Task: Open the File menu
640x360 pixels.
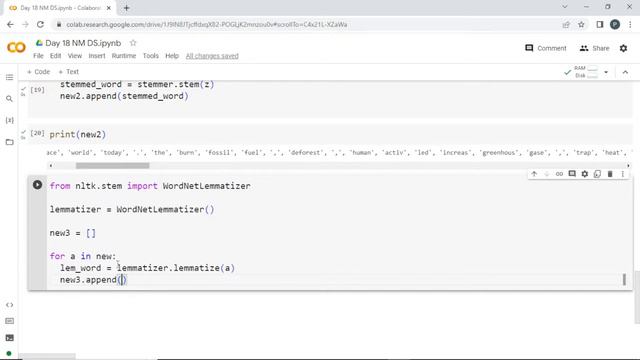Action: click(x=38, y=56)
